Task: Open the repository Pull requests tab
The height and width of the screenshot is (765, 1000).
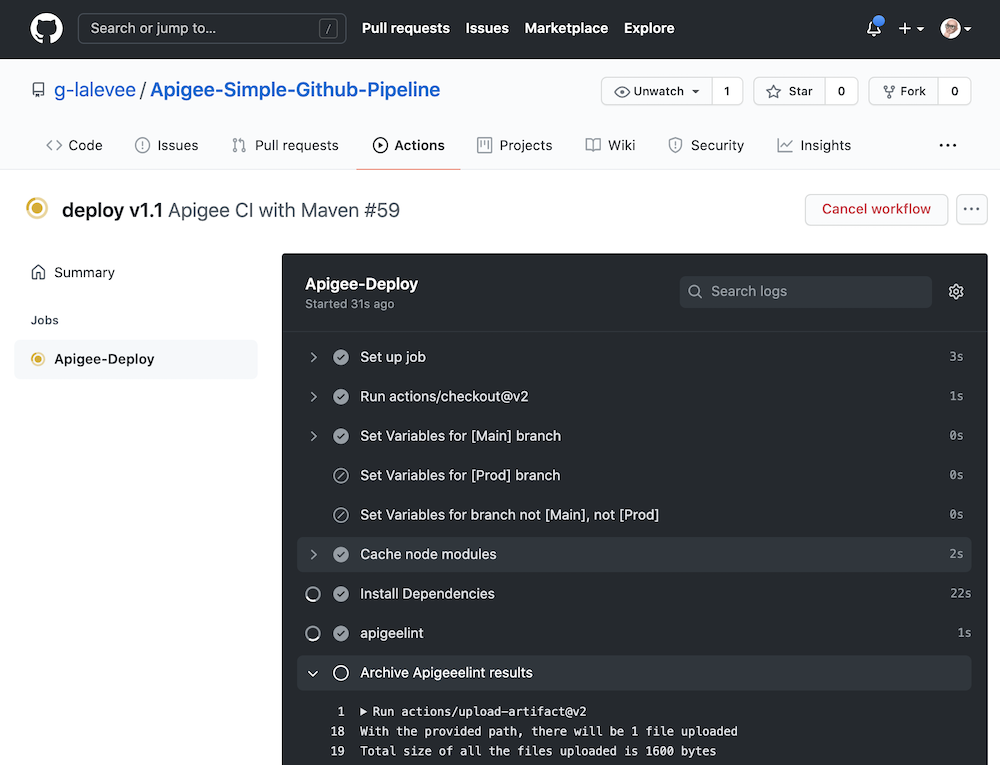Action: pos(285,145)
